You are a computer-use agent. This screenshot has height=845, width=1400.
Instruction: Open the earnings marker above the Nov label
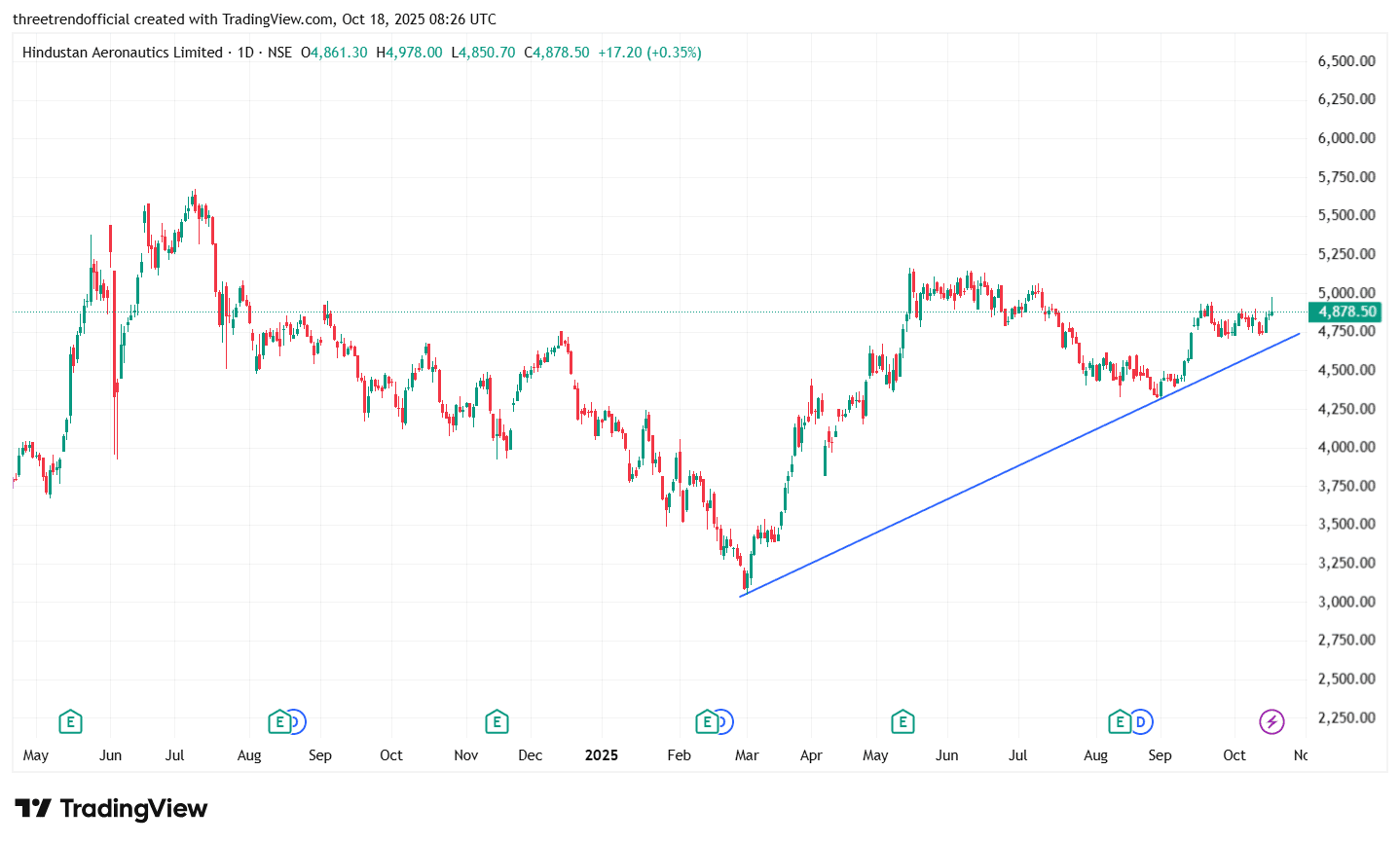pyautogui.click(x=497, y=722)
